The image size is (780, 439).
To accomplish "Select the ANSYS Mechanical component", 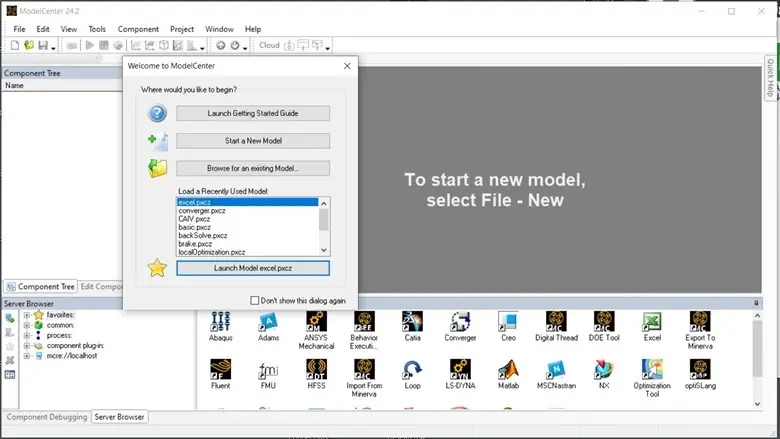I will [316, 322].
